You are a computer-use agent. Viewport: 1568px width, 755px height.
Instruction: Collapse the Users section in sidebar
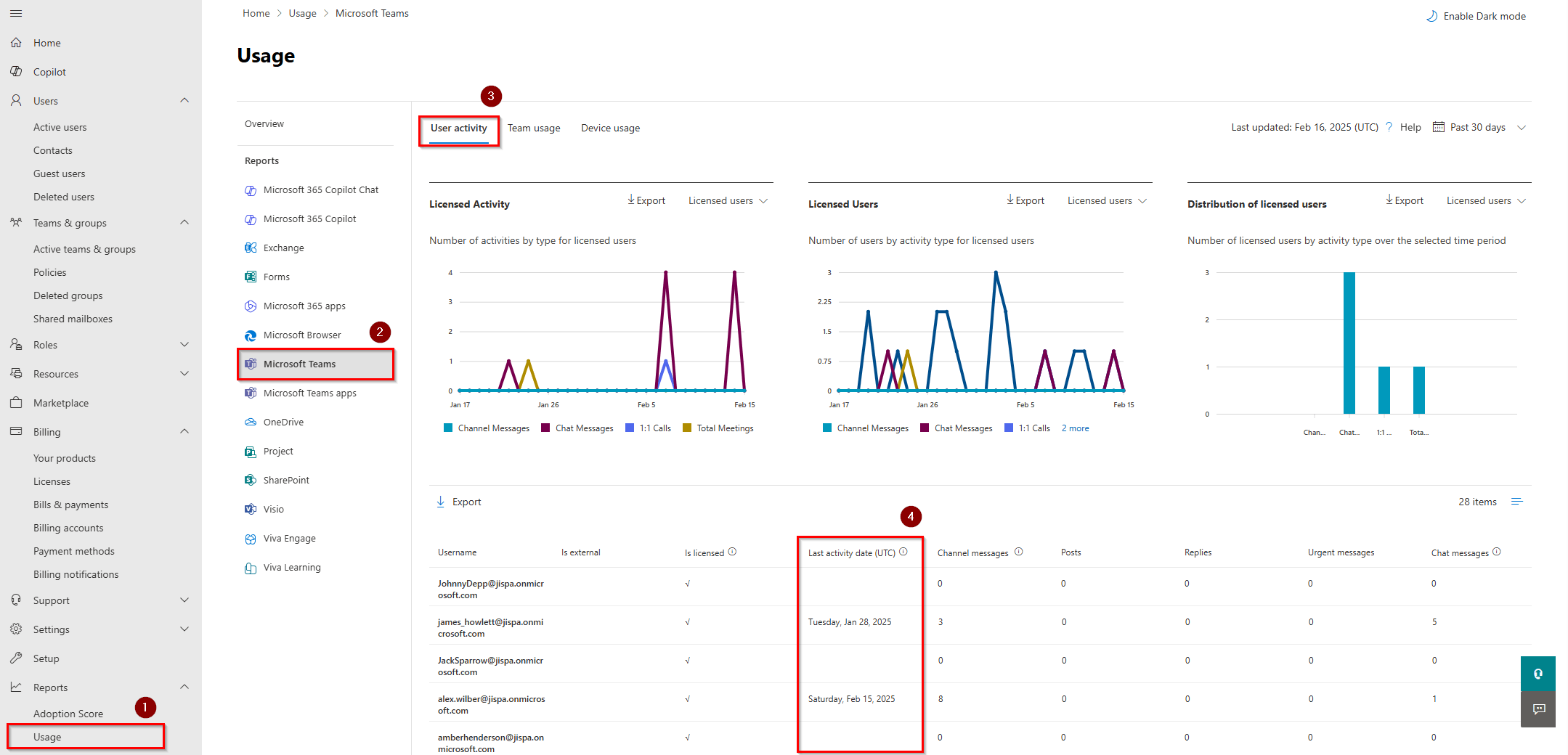184,100
